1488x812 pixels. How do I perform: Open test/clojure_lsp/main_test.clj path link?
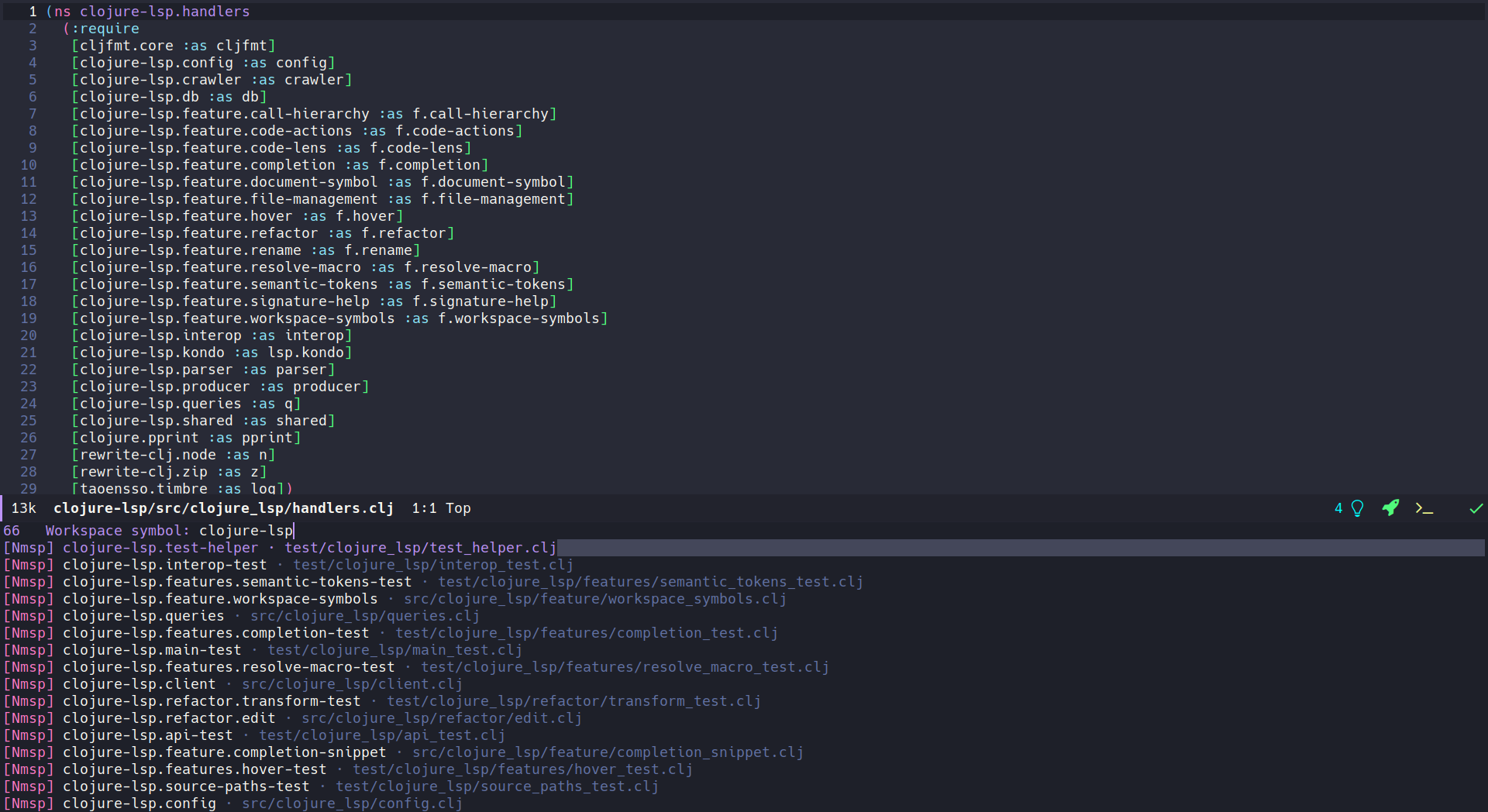tap(394, 650)
